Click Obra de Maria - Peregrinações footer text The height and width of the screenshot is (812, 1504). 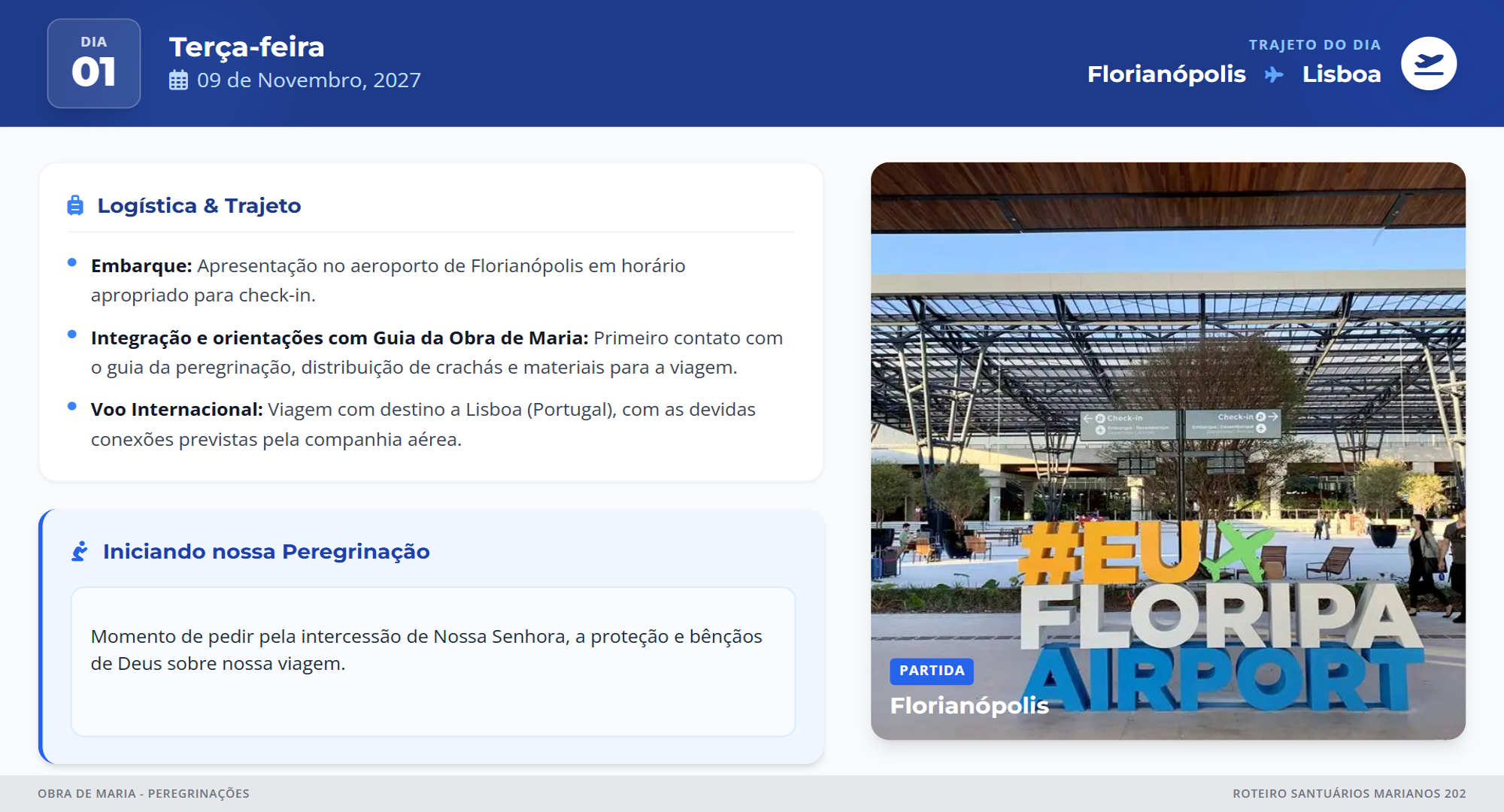click(144, 793)
